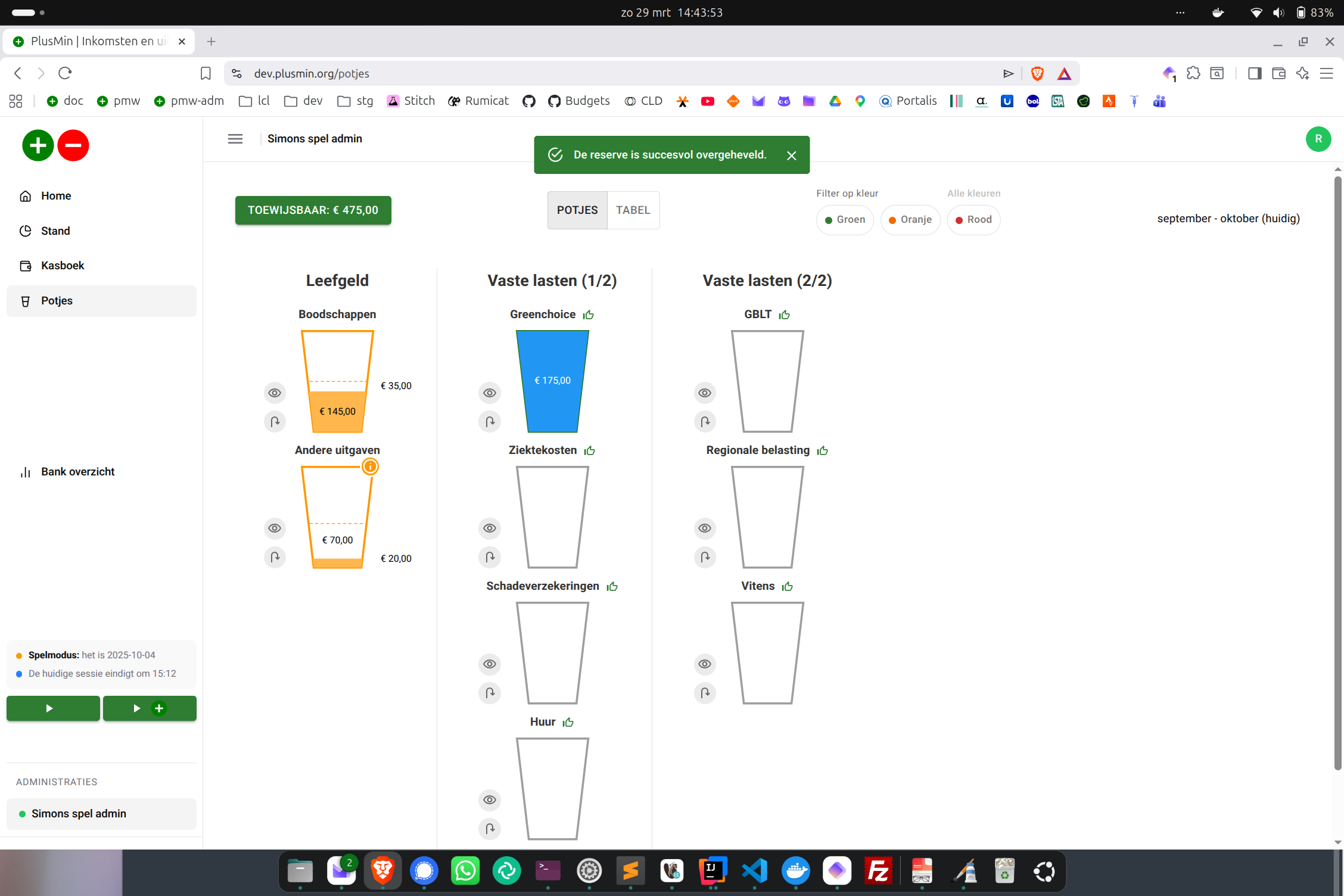Switch to the TABEL view tab
This screenshot has height=896, width=1344.
tap(633, 210)
